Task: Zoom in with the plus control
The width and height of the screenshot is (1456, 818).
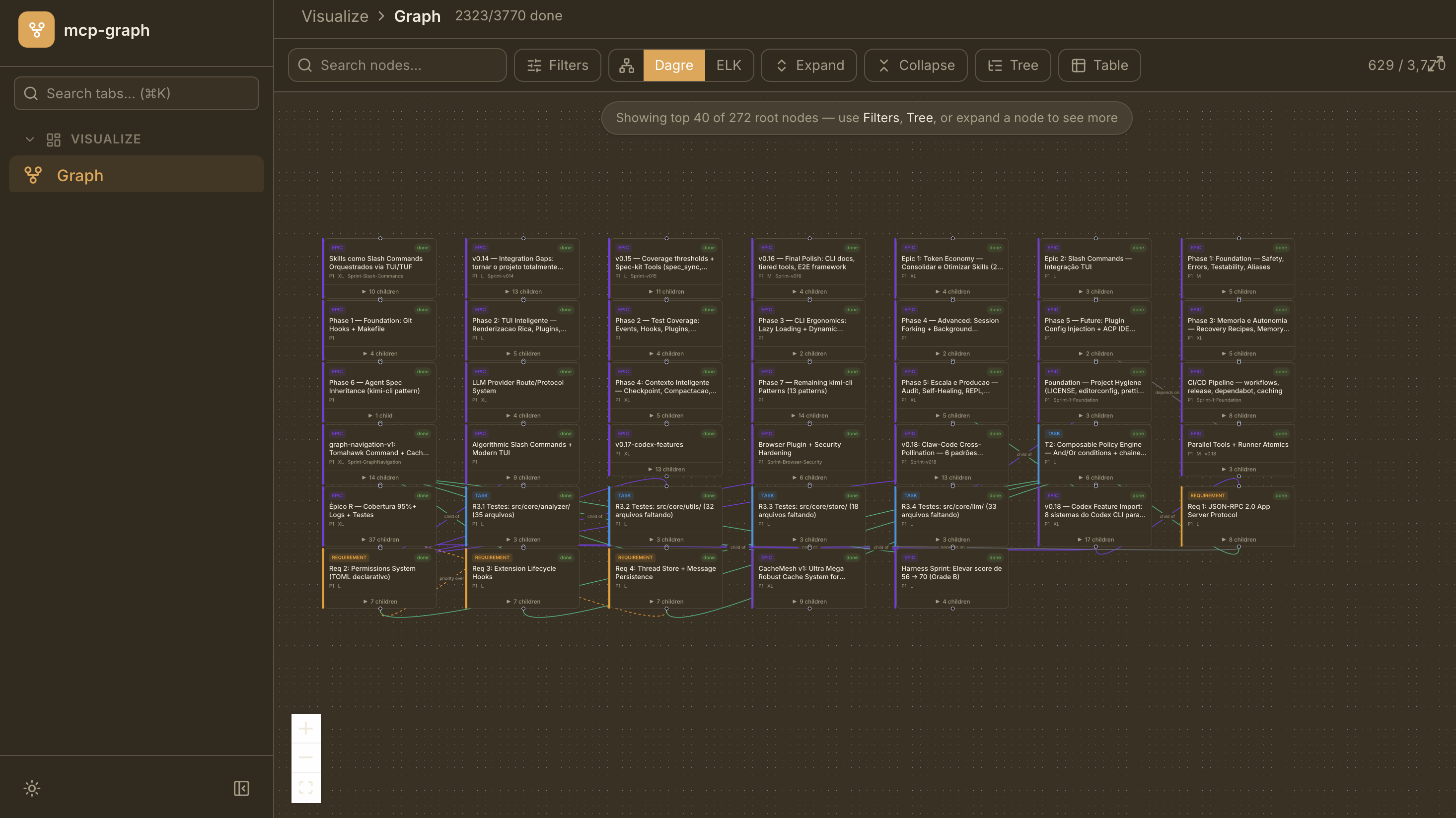Action: pyautogui.click(x=306, y=728)
